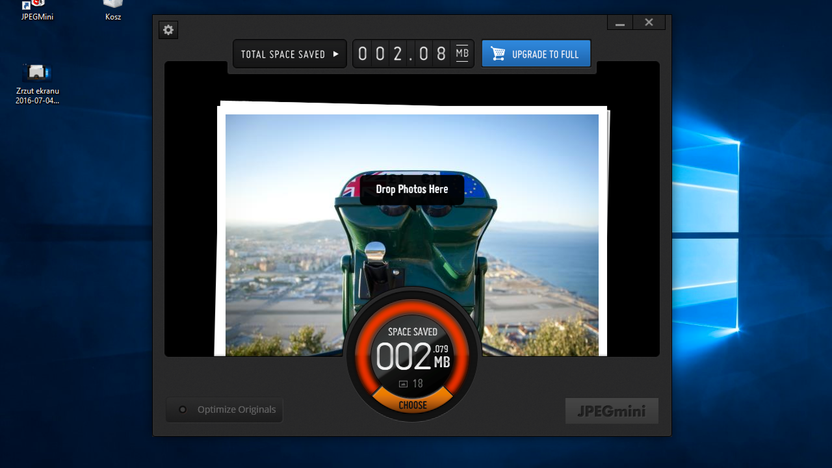
Task: Select the JPEGMini desktop shortcut icon
Action: pyautogui.click(x=37, y=11)
